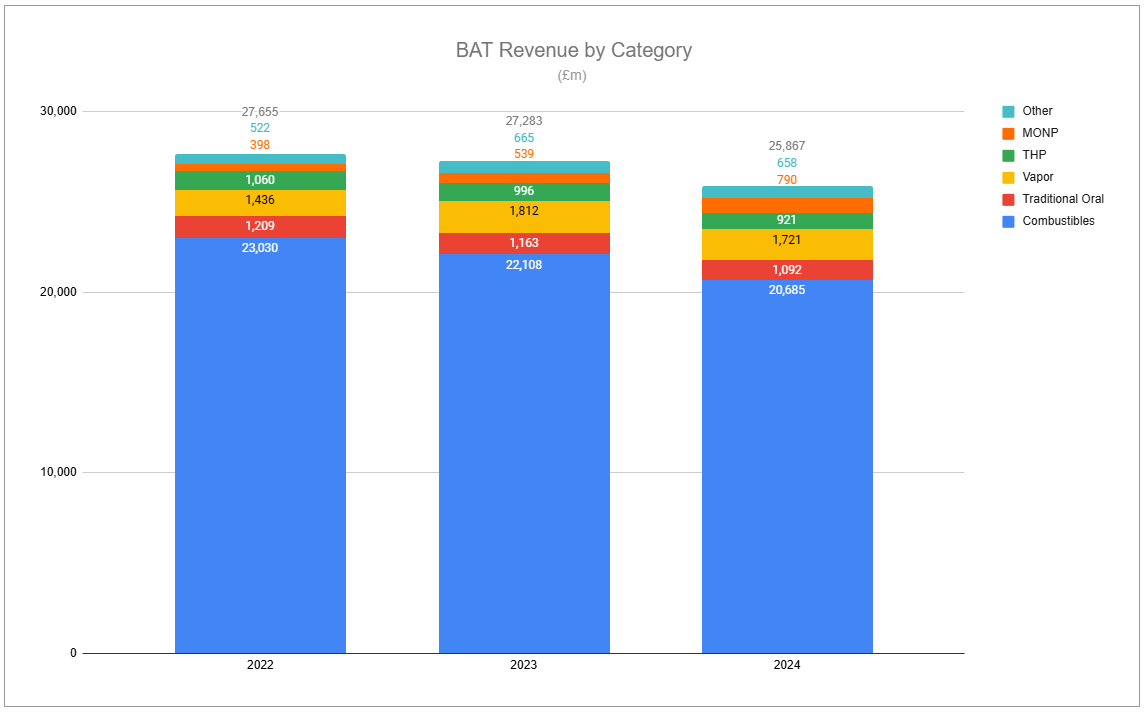Select the 2023 THP segment 996
The image size is (1145, 712).
(x=524, y=192)
